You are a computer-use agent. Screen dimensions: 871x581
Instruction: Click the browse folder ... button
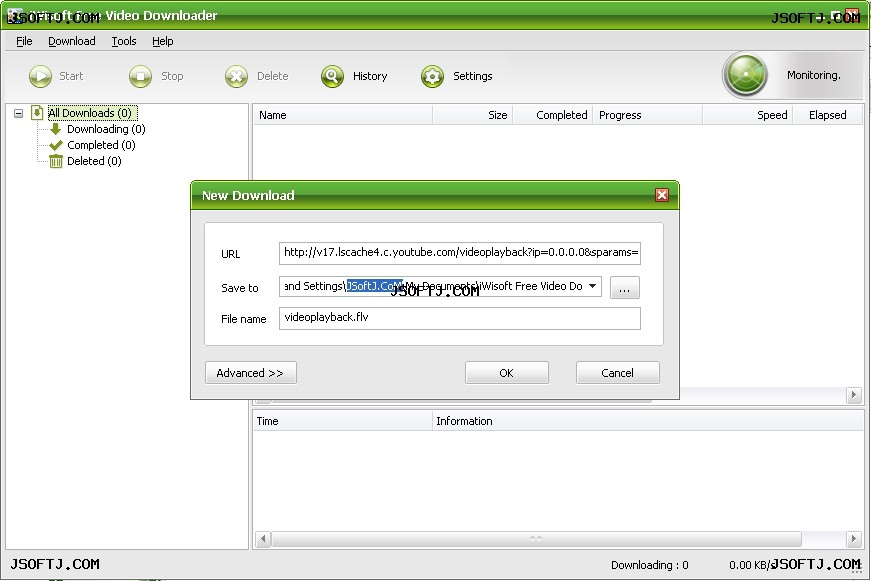624,288
